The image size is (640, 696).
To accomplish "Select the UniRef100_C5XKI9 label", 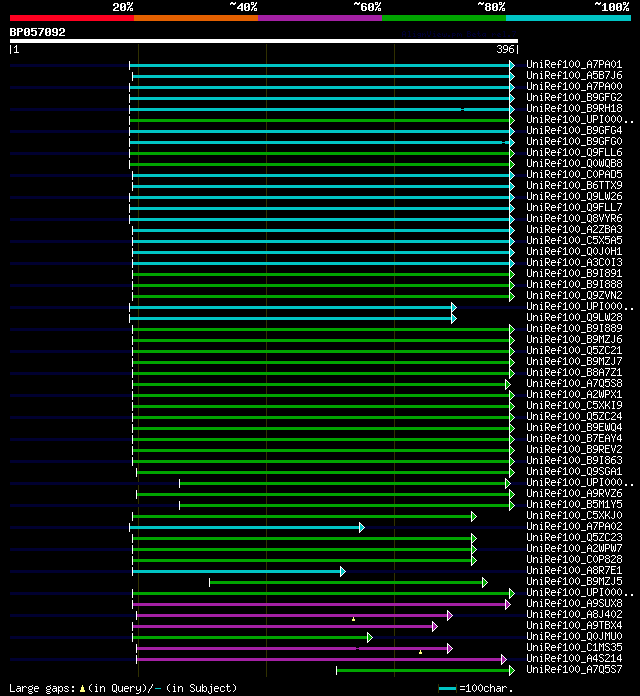I will 574,406.
